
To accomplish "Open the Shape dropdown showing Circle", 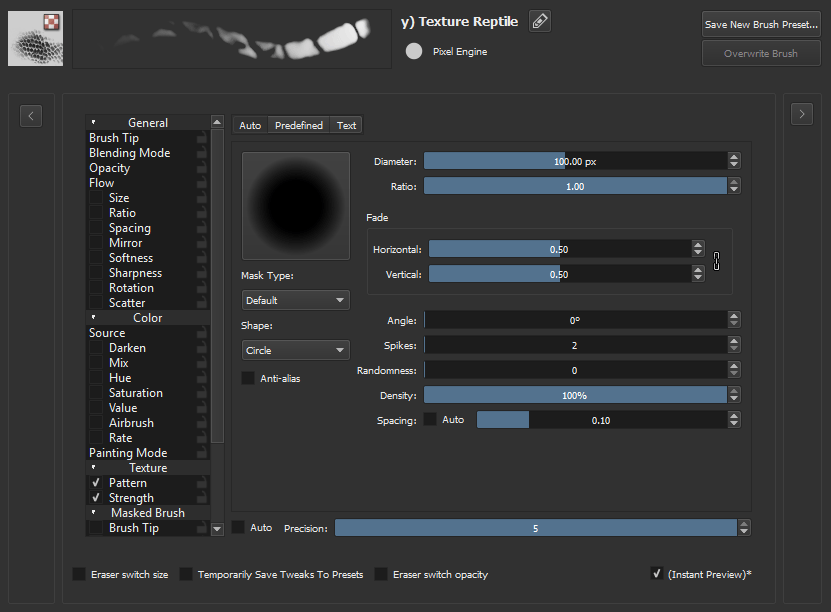I will (x=295, y=350).
